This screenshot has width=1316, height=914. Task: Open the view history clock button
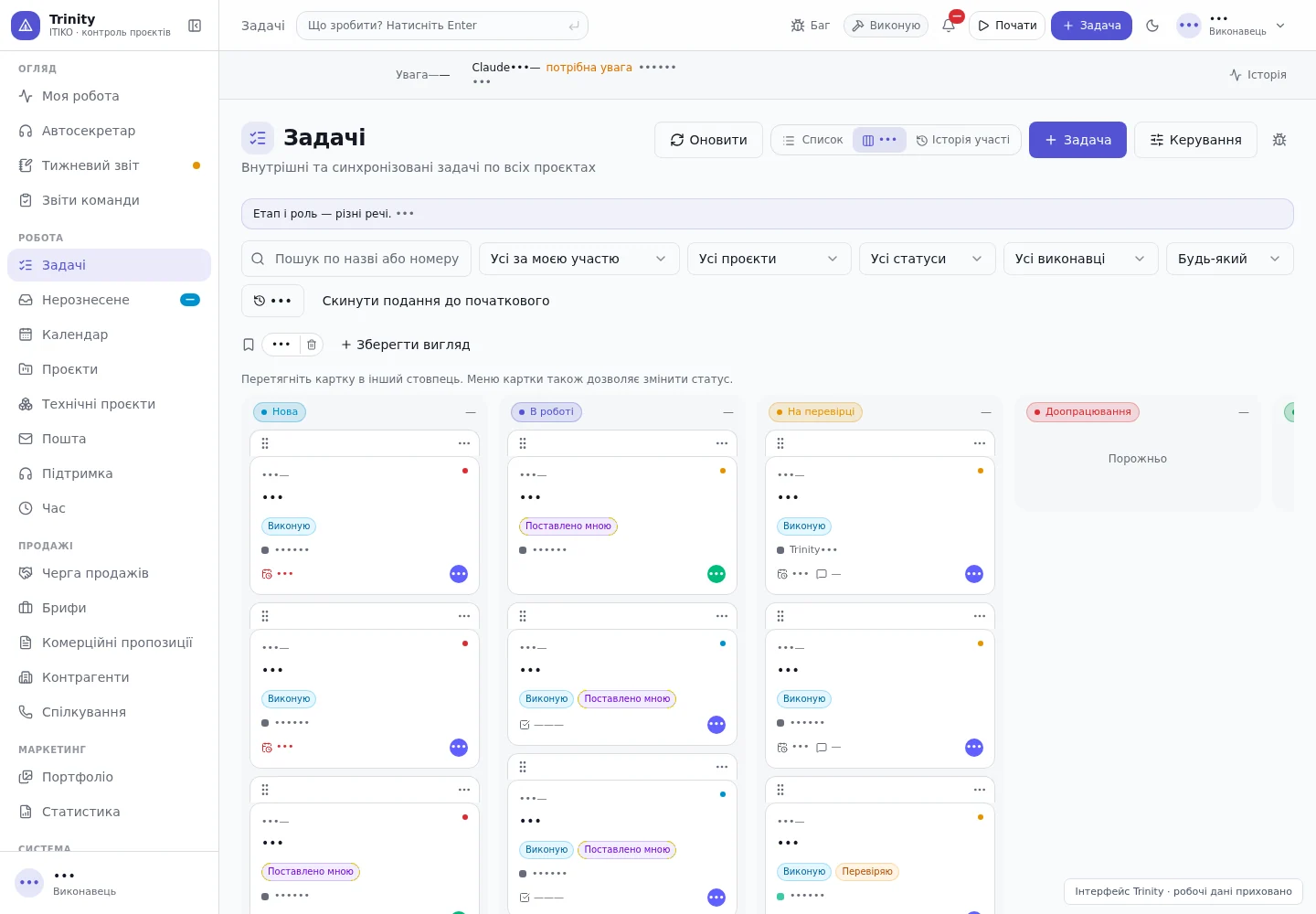(x=272, y=301)
